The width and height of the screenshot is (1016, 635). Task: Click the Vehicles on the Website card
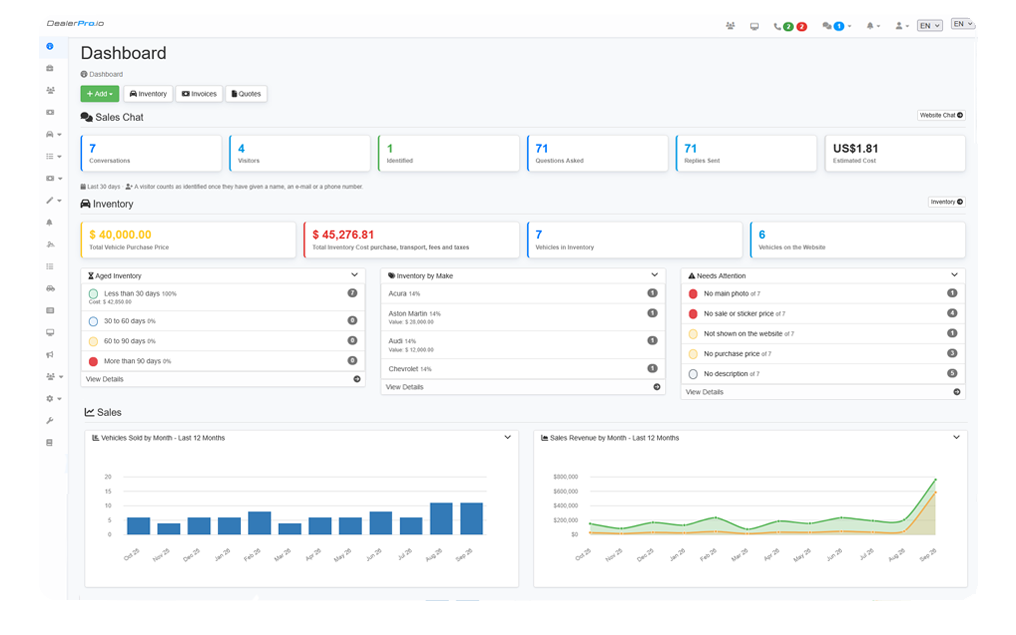tap(858, 240)
